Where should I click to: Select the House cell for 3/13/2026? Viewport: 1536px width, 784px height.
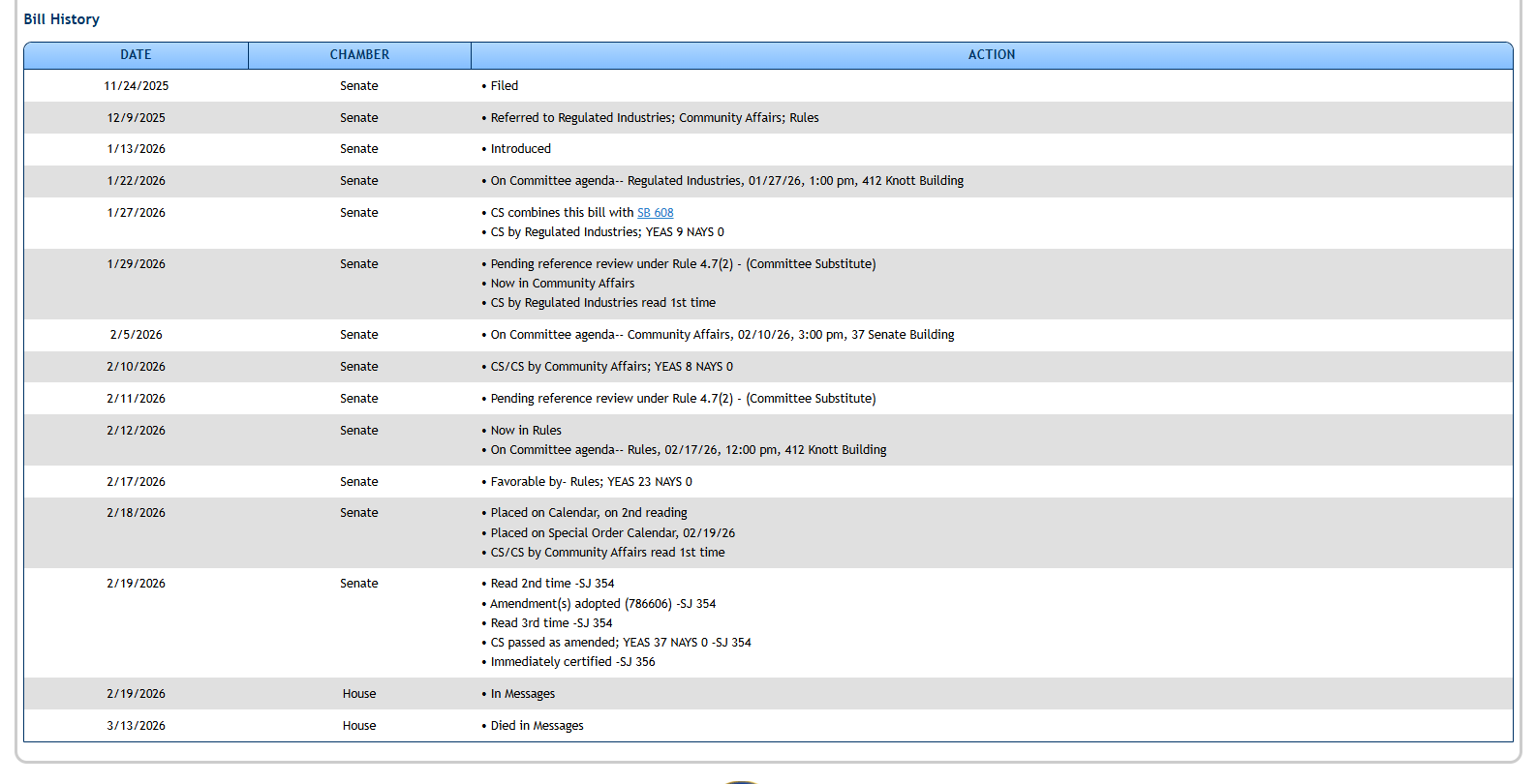[x=359, y=726]
